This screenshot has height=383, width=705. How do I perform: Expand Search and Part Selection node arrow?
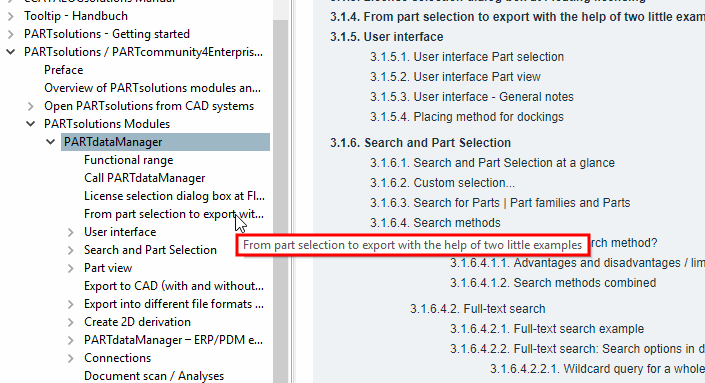[71, 250]
